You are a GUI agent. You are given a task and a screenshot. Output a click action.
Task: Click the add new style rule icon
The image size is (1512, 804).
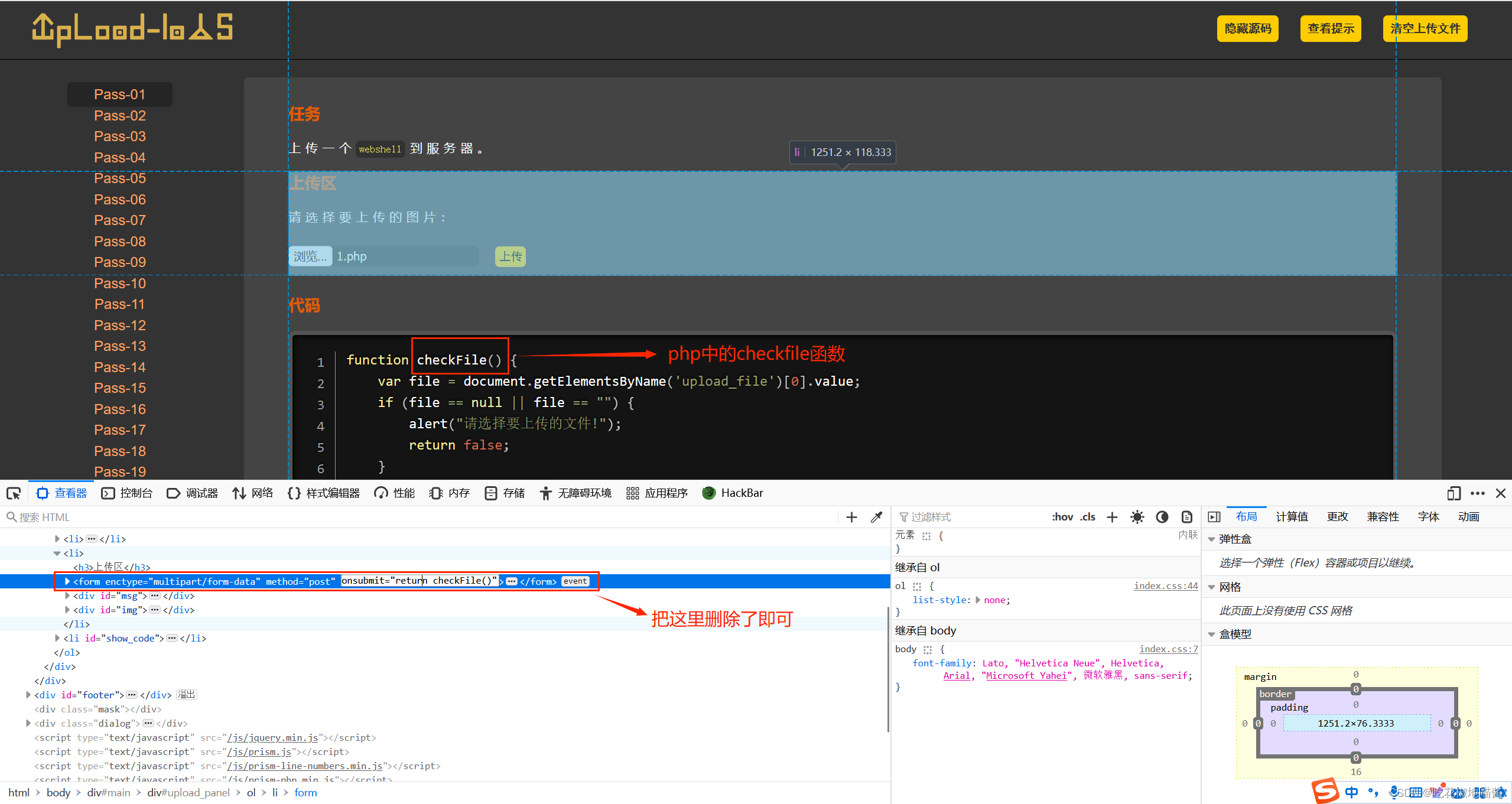click(1112, 517)
